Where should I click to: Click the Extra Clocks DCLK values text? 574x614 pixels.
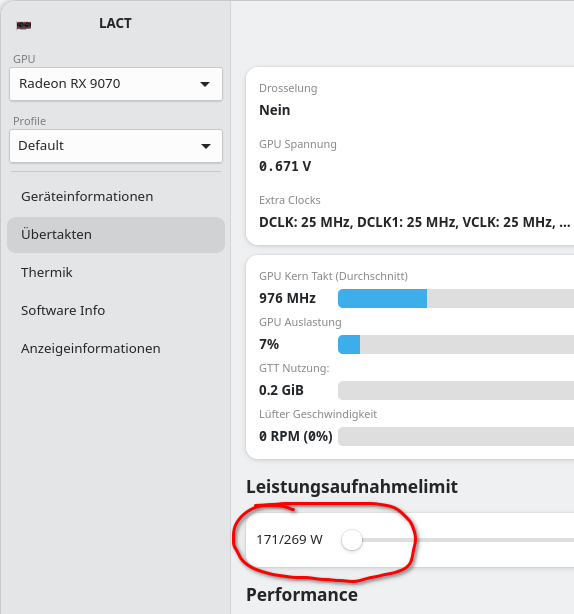414,222
